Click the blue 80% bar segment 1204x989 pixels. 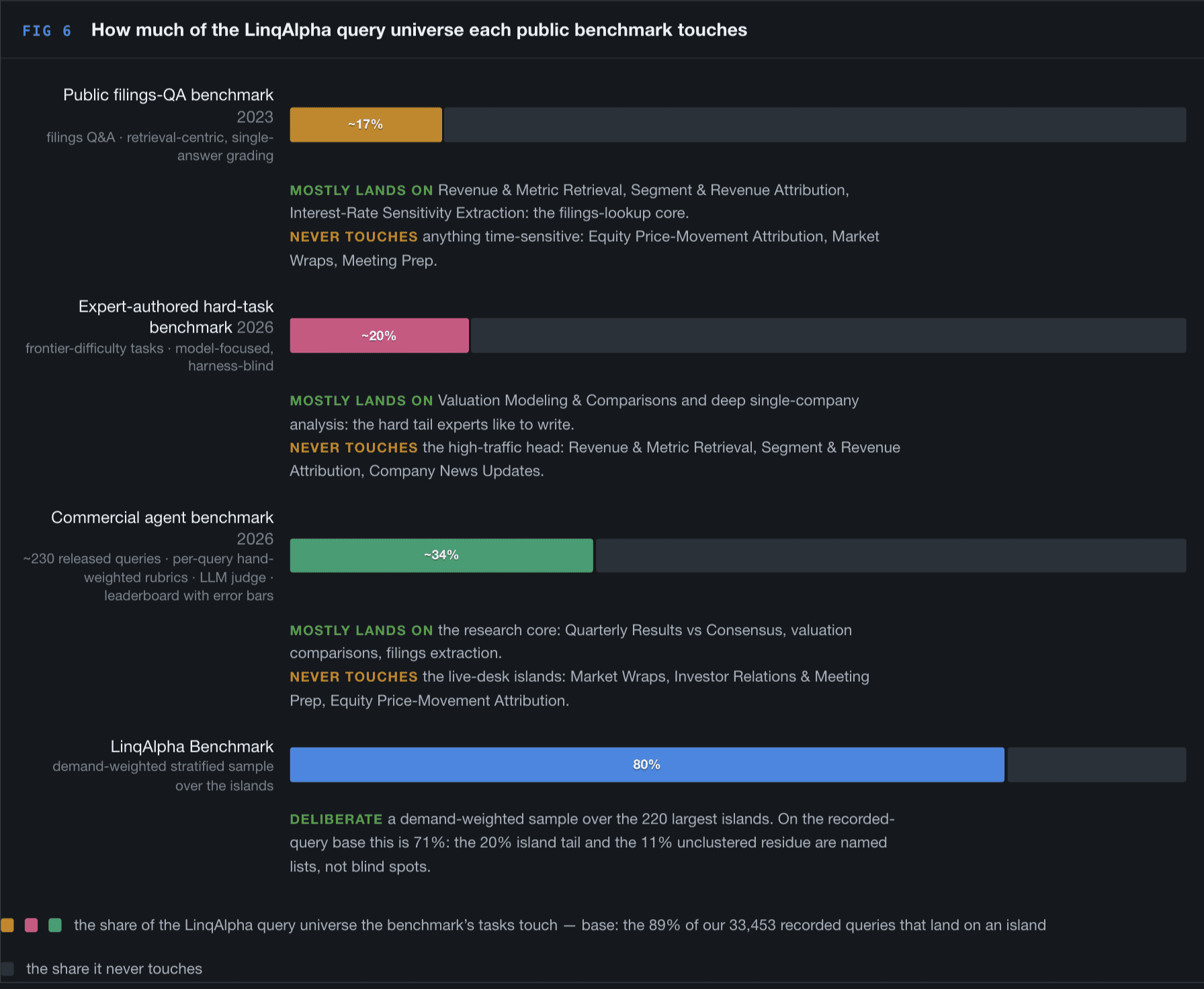[x=647, y=765]
